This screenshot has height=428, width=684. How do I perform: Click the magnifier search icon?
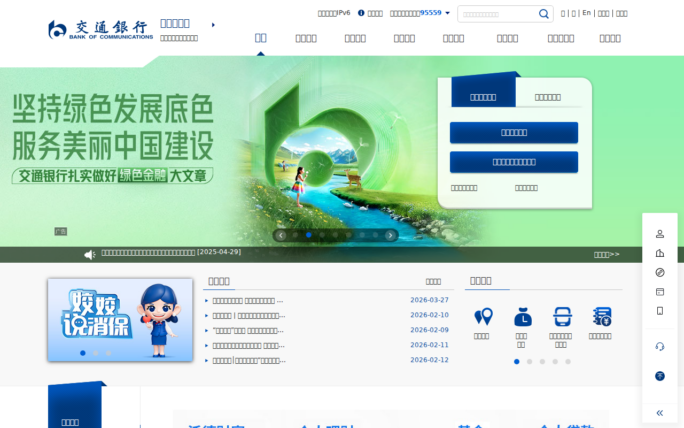click(544, 14)
